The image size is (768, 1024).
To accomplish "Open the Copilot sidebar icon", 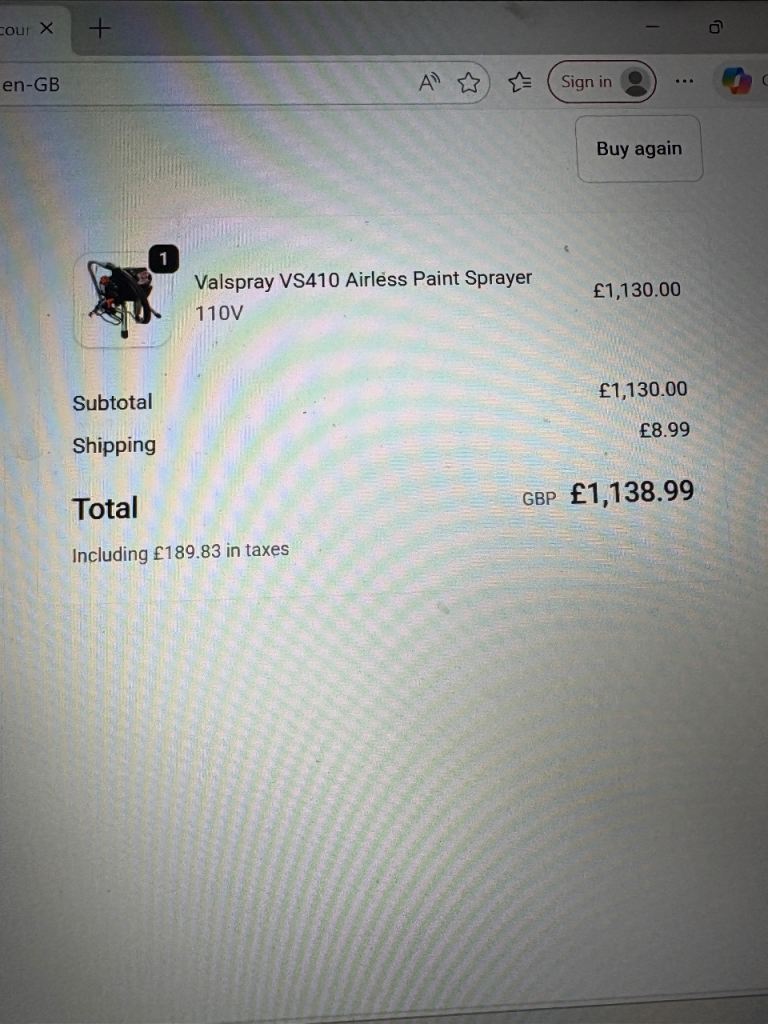I will click(x=737, y=81).
